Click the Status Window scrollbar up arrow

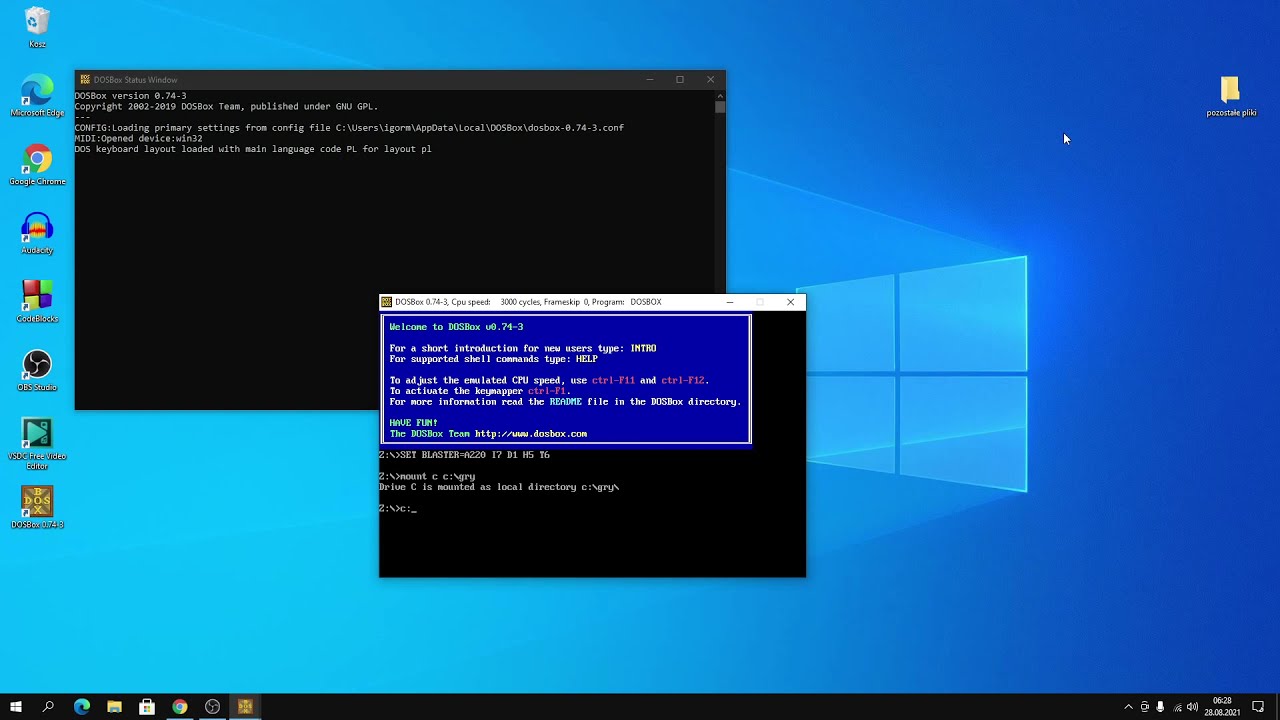tap(720, 95)
